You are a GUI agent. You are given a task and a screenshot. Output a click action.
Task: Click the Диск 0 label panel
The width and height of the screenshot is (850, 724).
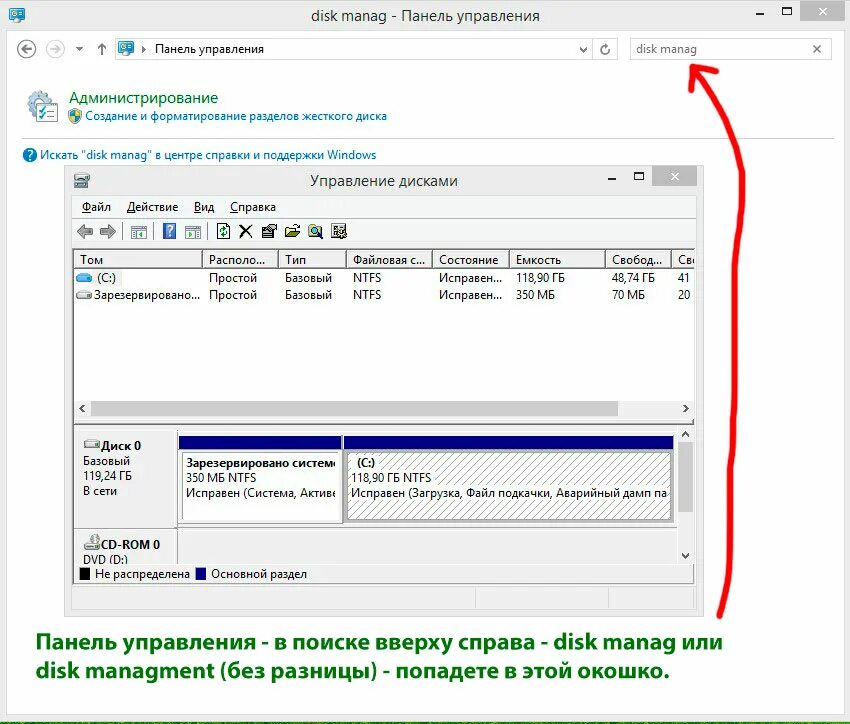(125, 479)
